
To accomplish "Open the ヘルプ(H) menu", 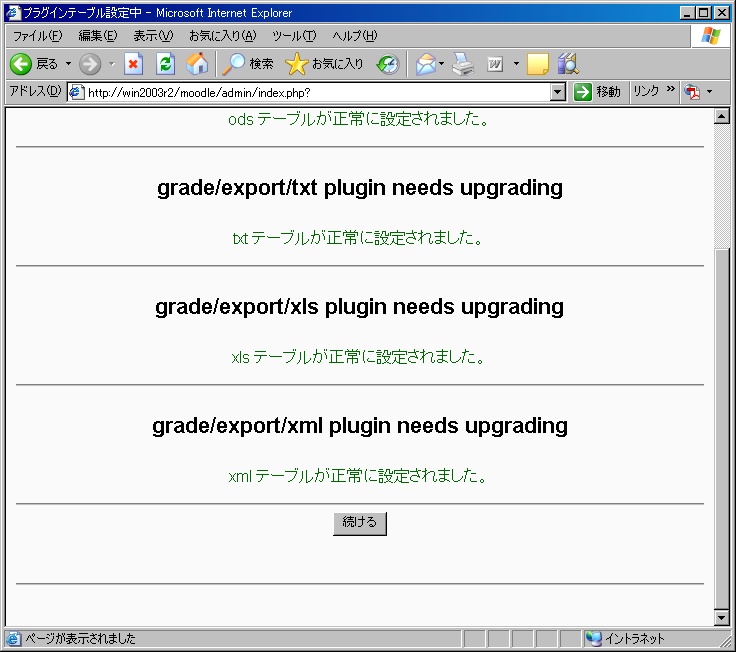I will pos(354,36).
